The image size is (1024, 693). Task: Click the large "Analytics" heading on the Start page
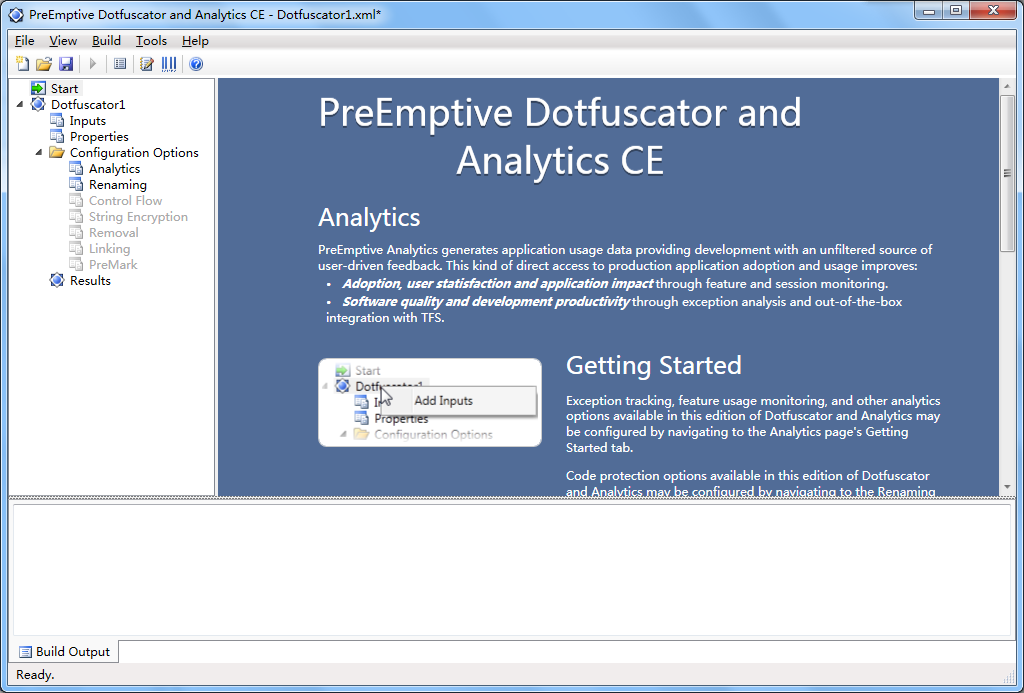click(x=369, y=217)
